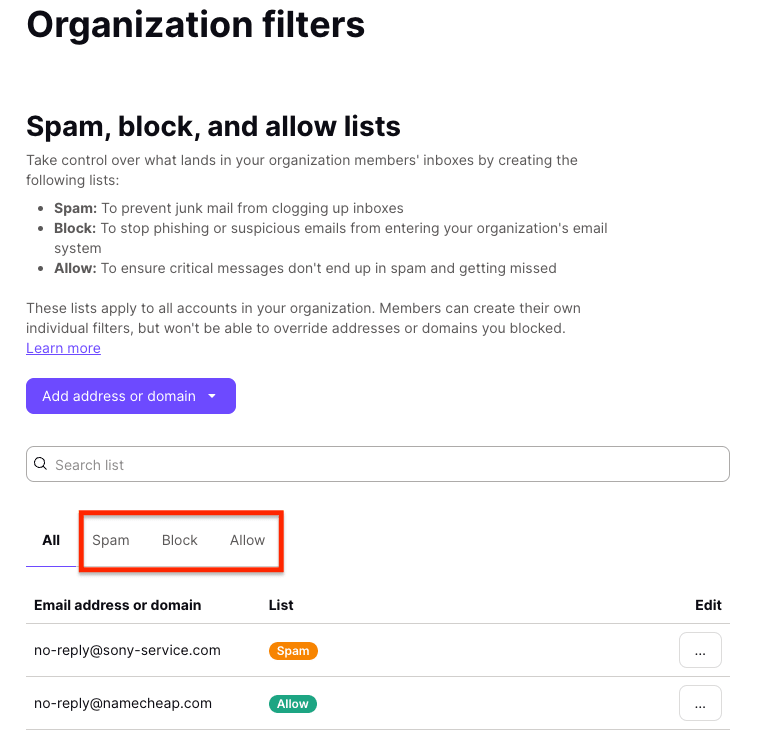Click the Spam, block, and allow lists heading
Screen dimensions: 765x735
213,126
